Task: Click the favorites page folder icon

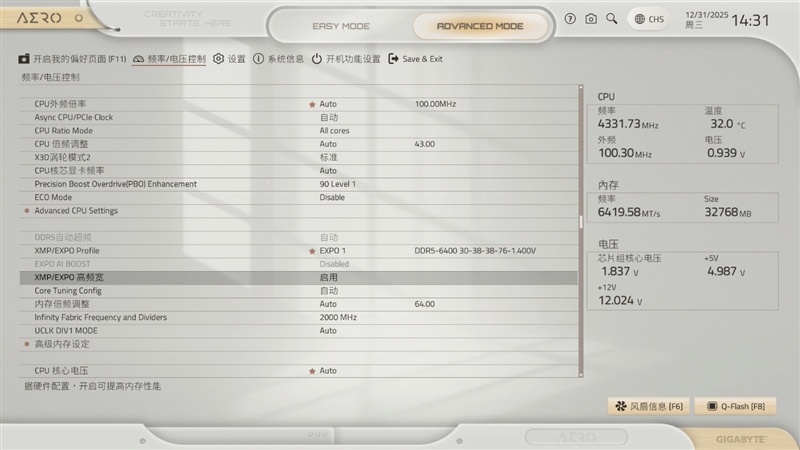Action: point(23,59)
